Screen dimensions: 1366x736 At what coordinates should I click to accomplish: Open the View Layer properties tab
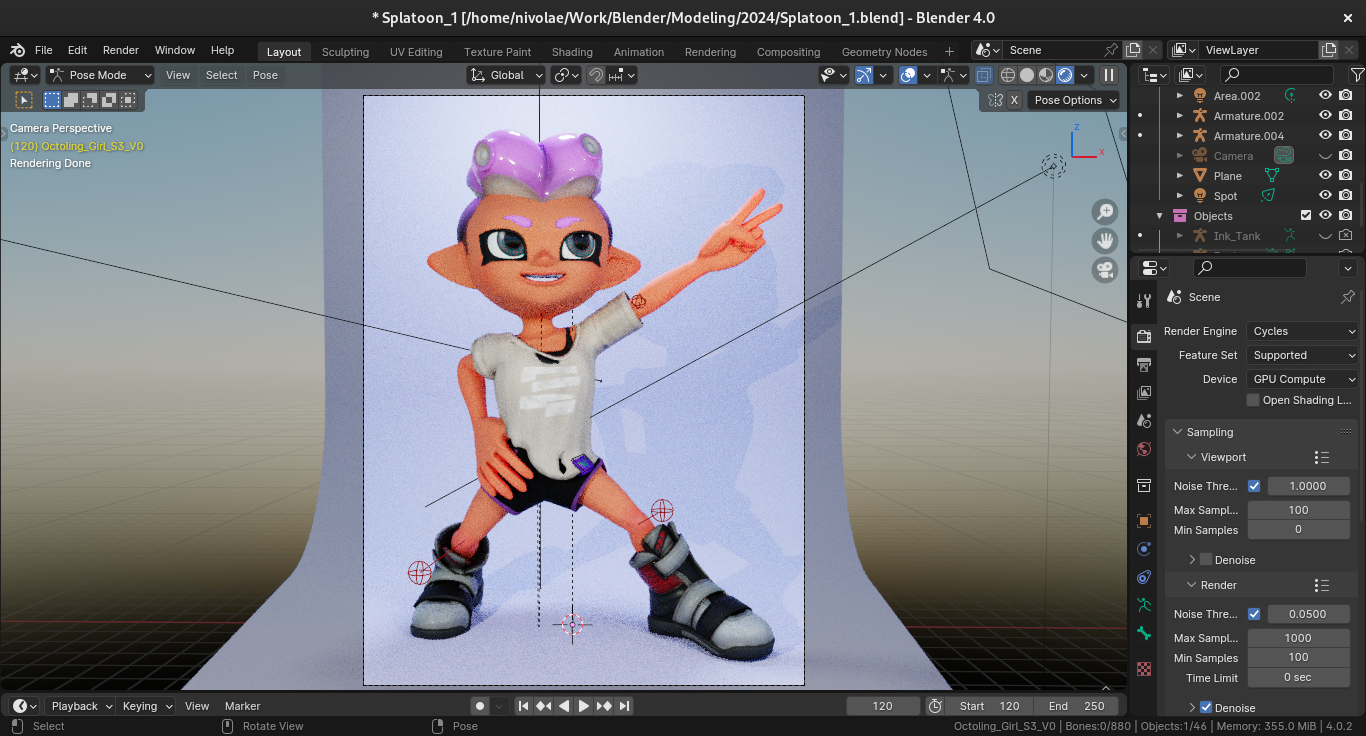(x=1144, y=393)
